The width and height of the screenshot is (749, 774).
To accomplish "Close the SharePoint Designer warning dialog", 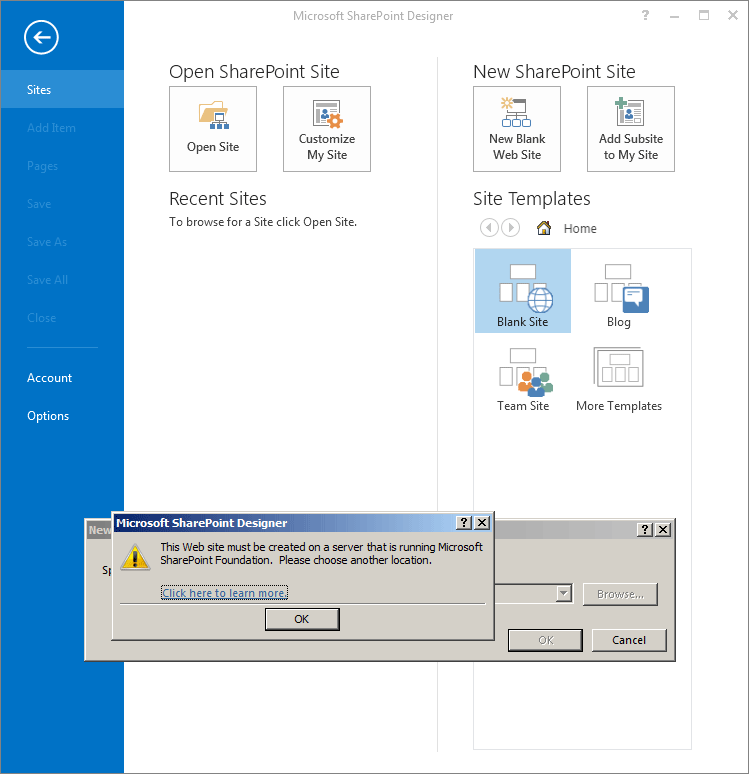I will pyautogui.click(x=482, y=523).
